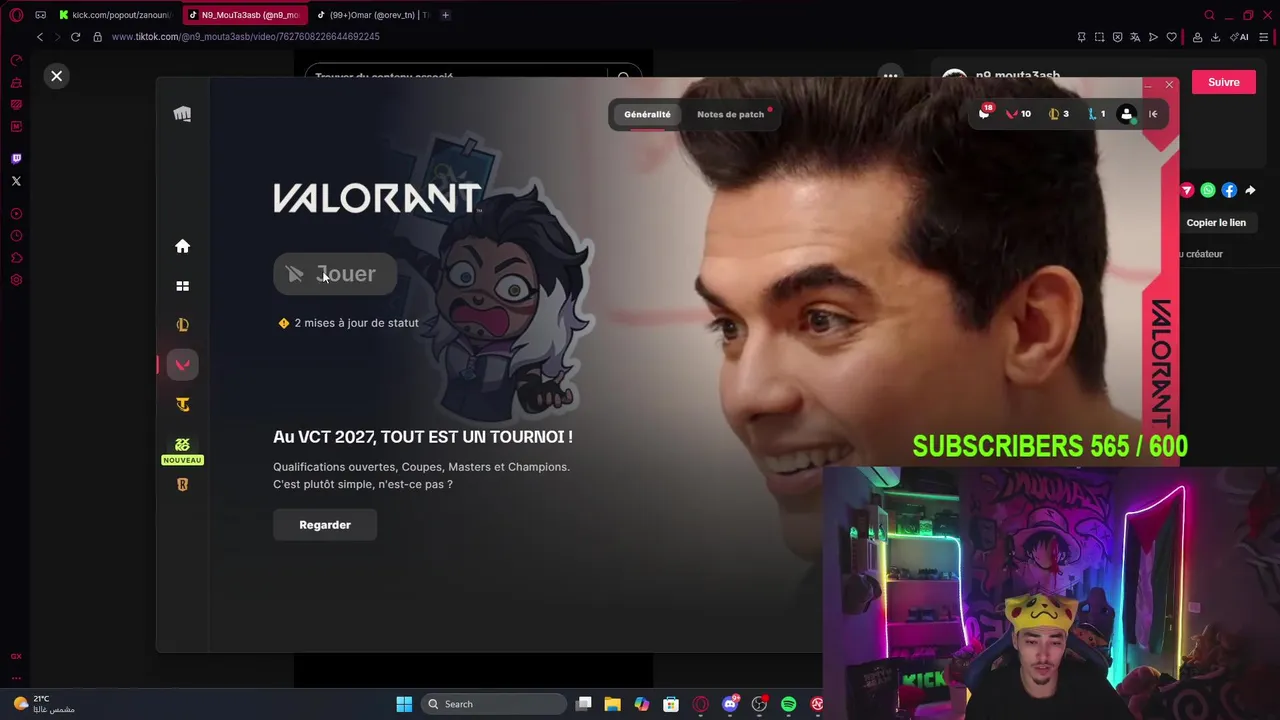This screenshot has width=1280, height=720.
Task: Select Legends of Runeterra sidebar icon
Action: [182, 485]
